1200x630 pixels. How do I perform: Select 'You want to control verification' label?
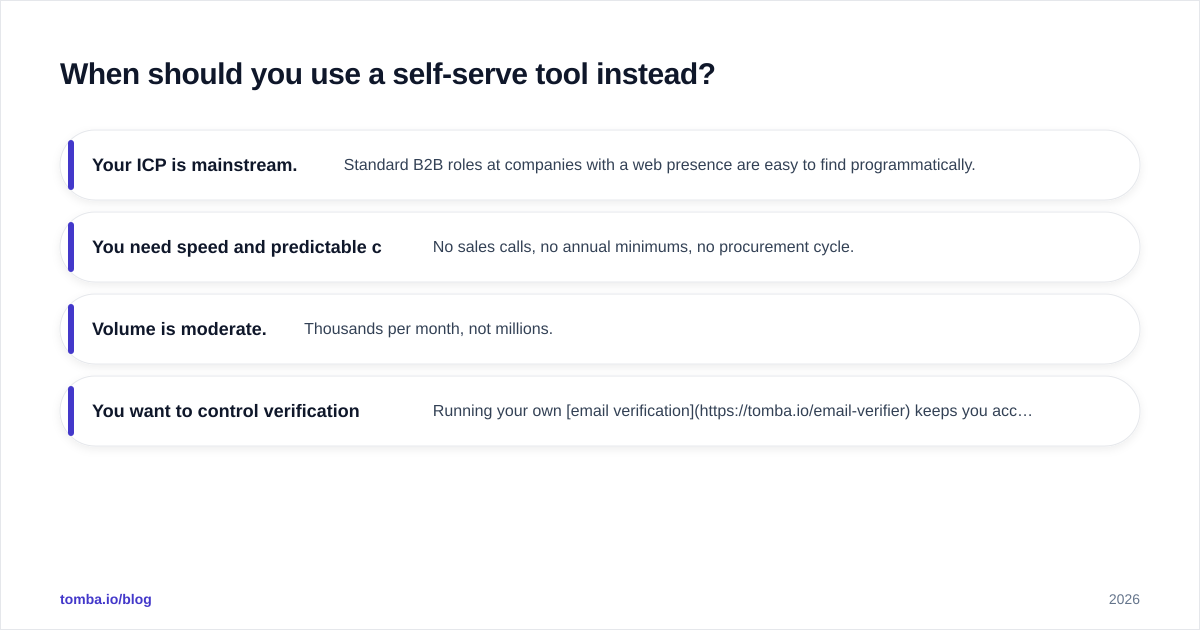pyautogui.click(x=226, y=411)
